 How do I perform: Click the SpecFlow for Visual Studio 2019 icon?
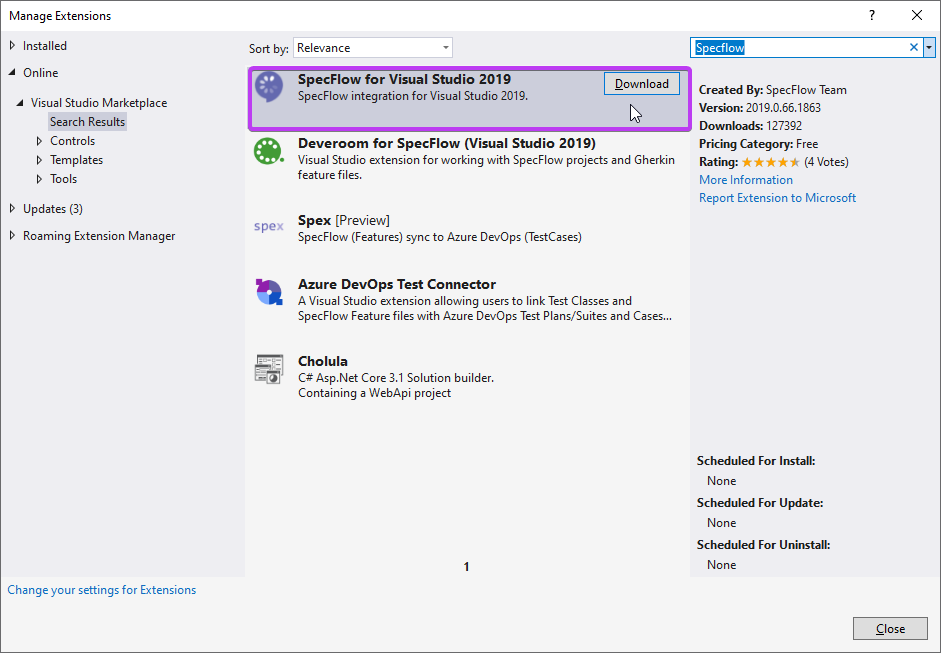[x=269, y=87]
